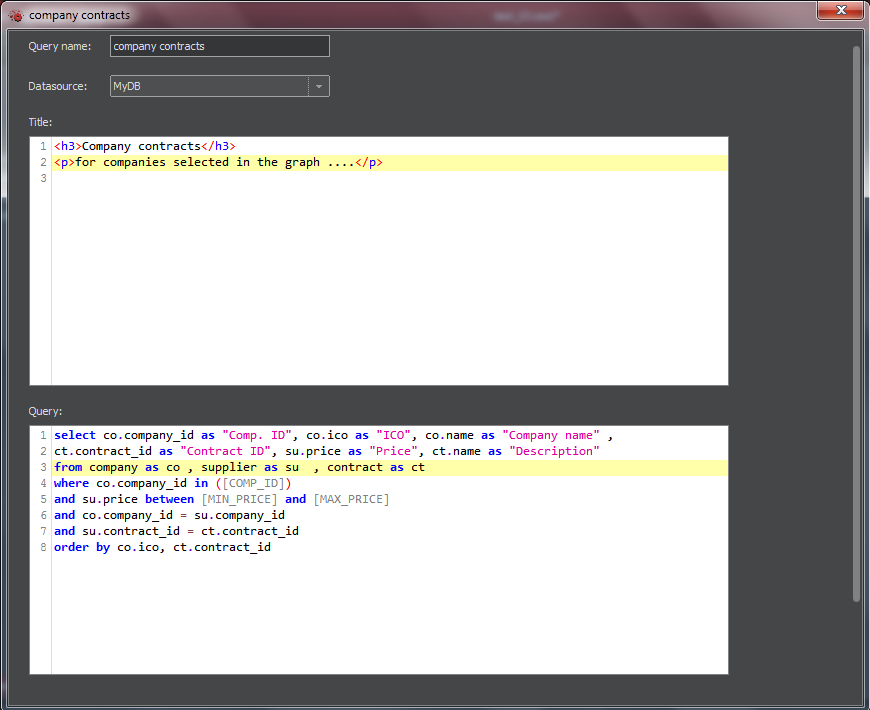Open the Datasource dropdown arrow
This screenshot has height=710, width=870.
tap(318, 86)
